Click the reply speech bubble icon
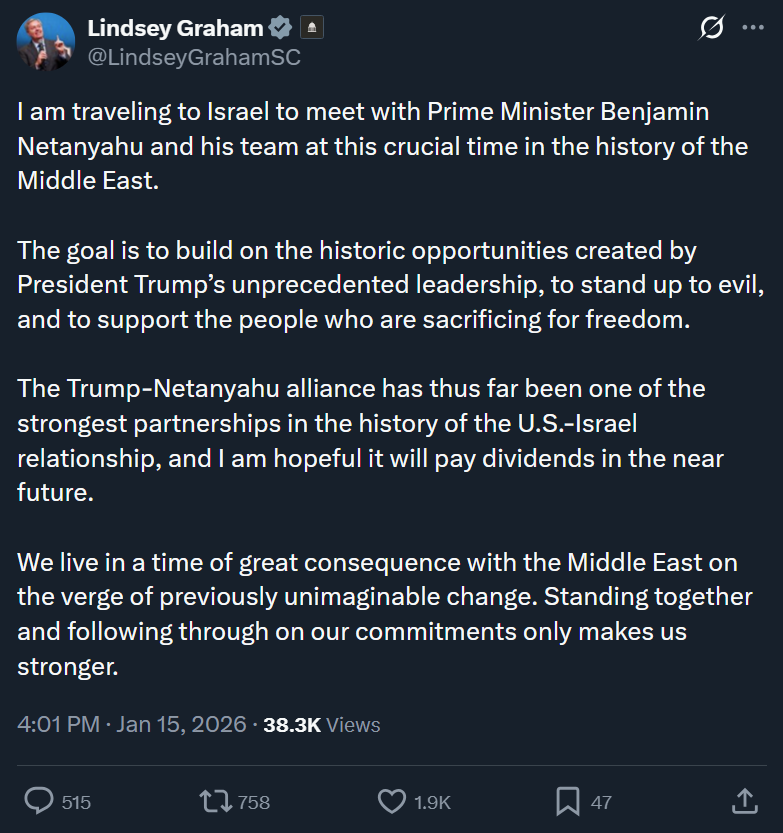The image size is (783, 833). click(x=39, y=801)
